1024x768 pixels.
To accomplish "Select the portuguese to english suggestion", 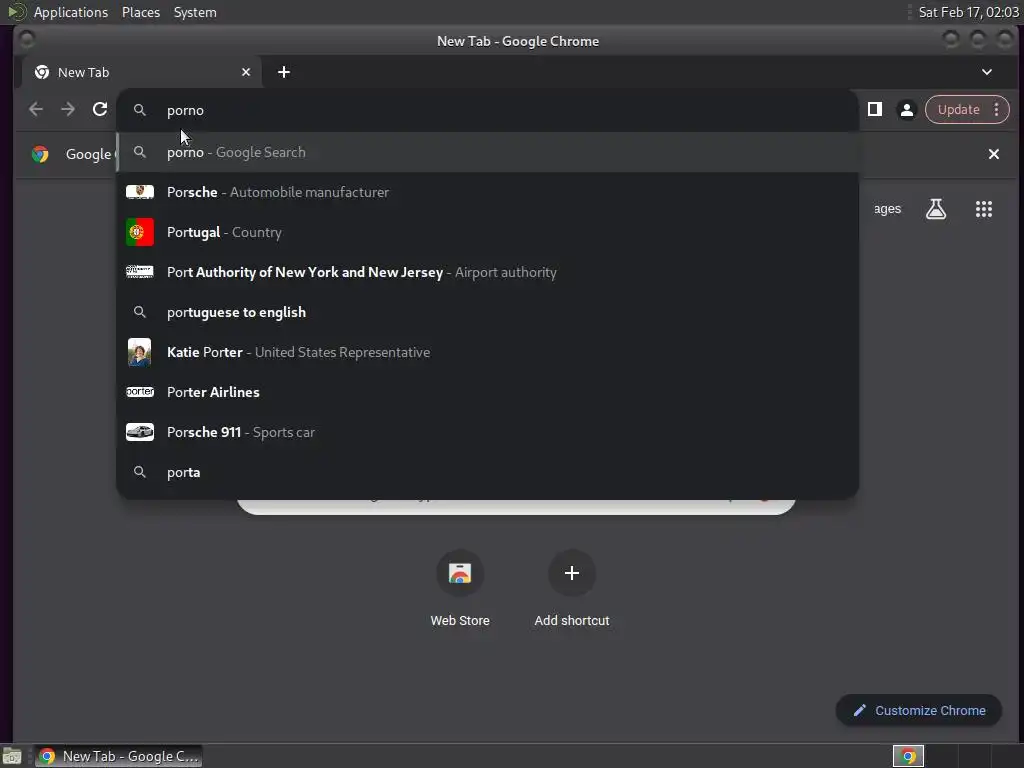I will (x=487, y=312).
